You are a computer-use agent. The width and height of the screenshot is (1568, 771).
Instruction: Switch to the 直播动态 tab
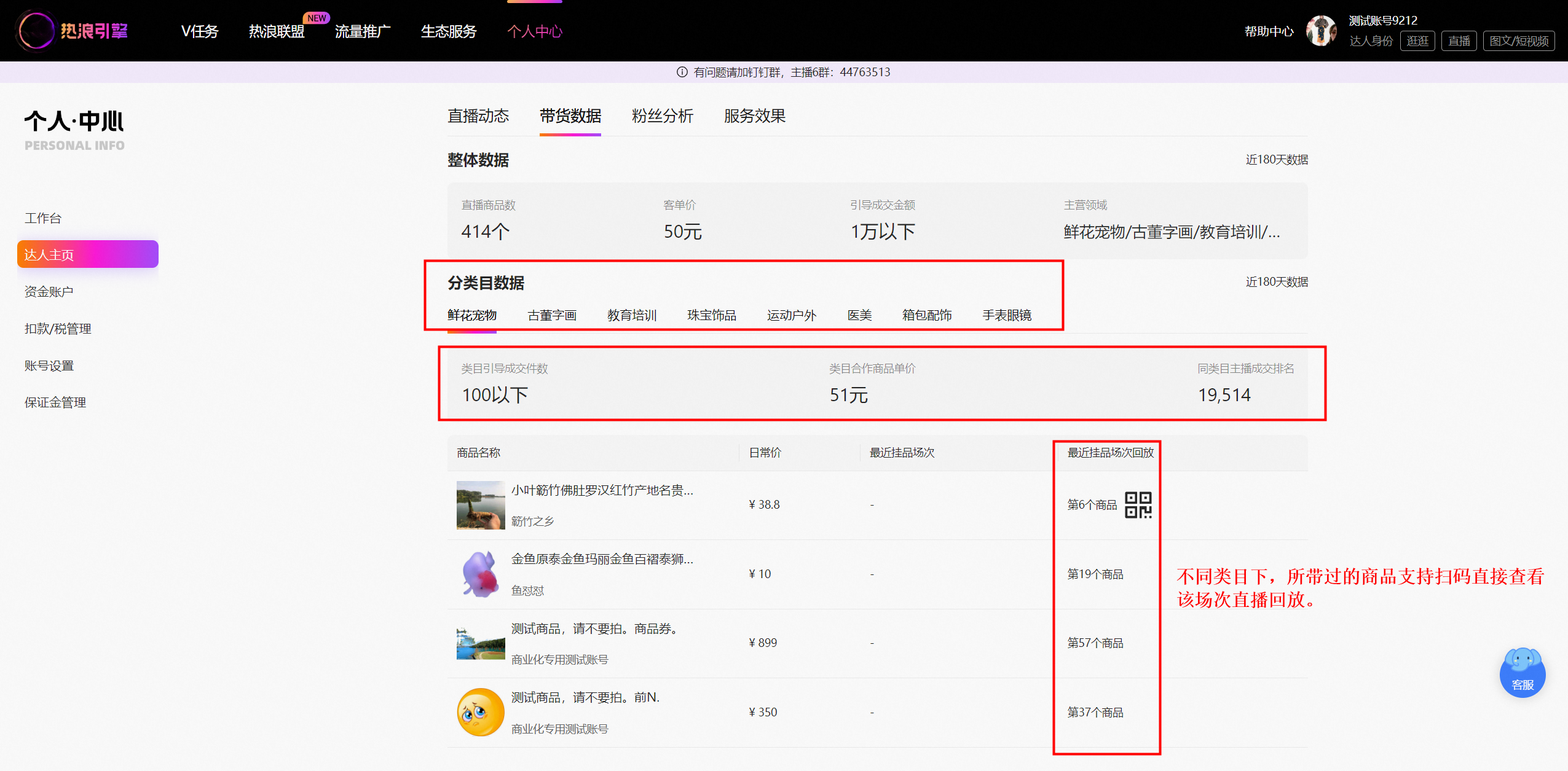478,116
